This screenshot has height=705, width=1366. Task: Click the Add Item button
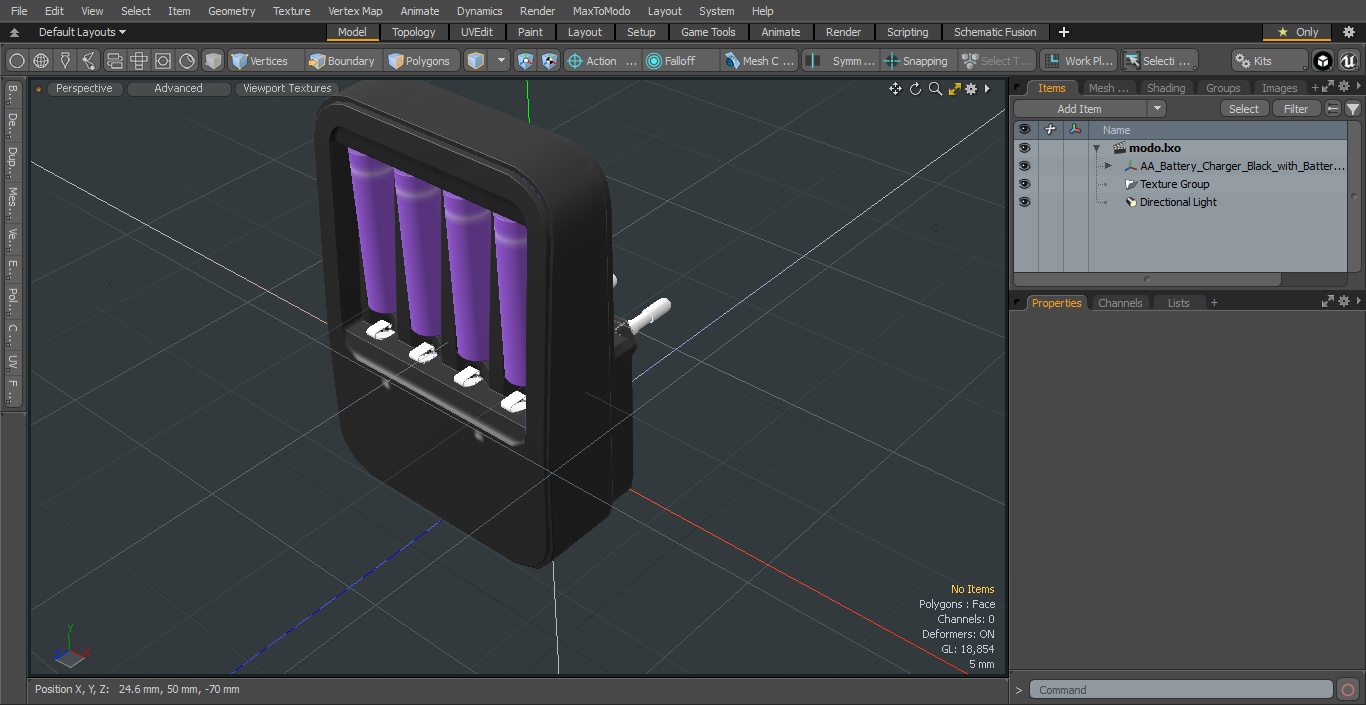click(x=1080, y=109)
